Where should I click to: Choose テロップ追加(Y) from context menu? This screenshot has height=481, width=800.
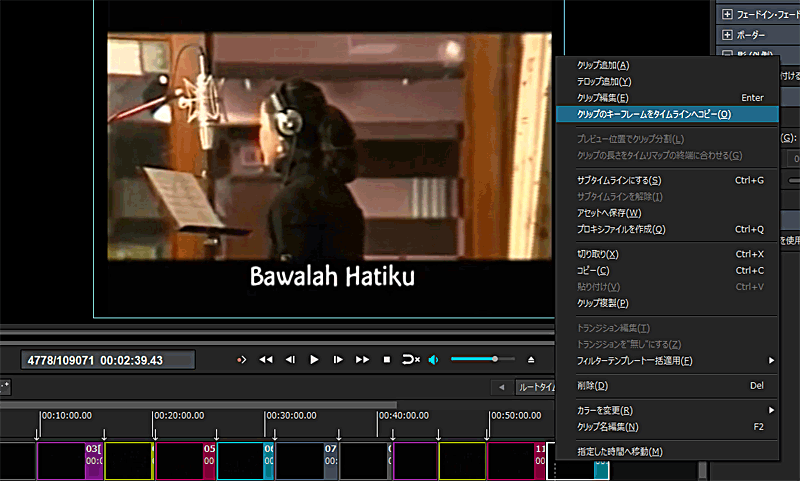point(667,82)
